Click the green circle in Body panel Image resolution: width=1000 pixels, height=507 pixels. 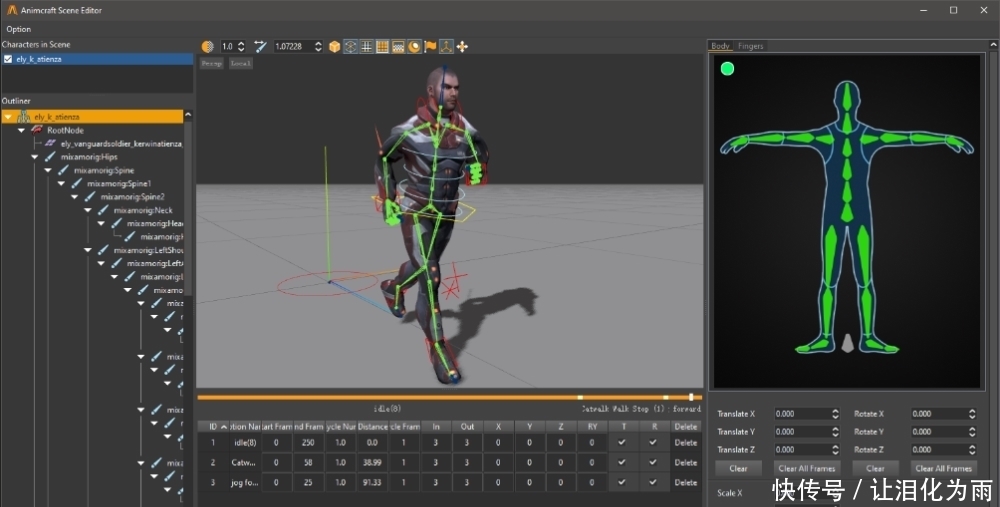[727, 69]
